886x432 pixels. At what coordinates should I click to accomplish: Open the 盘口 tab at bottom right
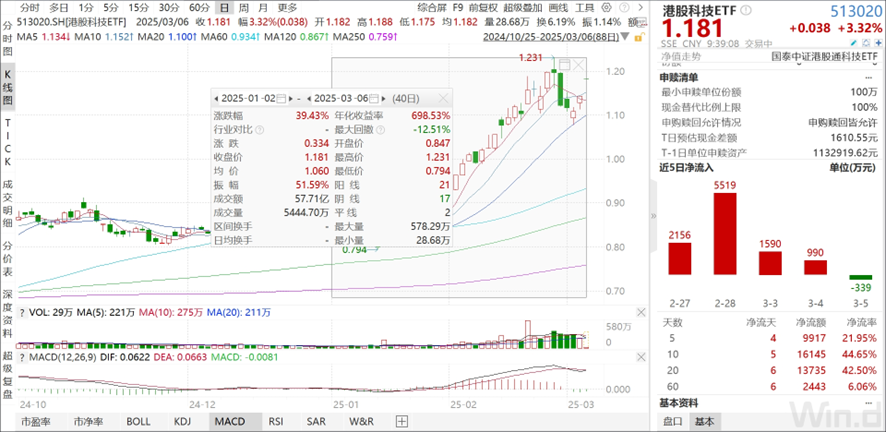click(x=674, y=422)
